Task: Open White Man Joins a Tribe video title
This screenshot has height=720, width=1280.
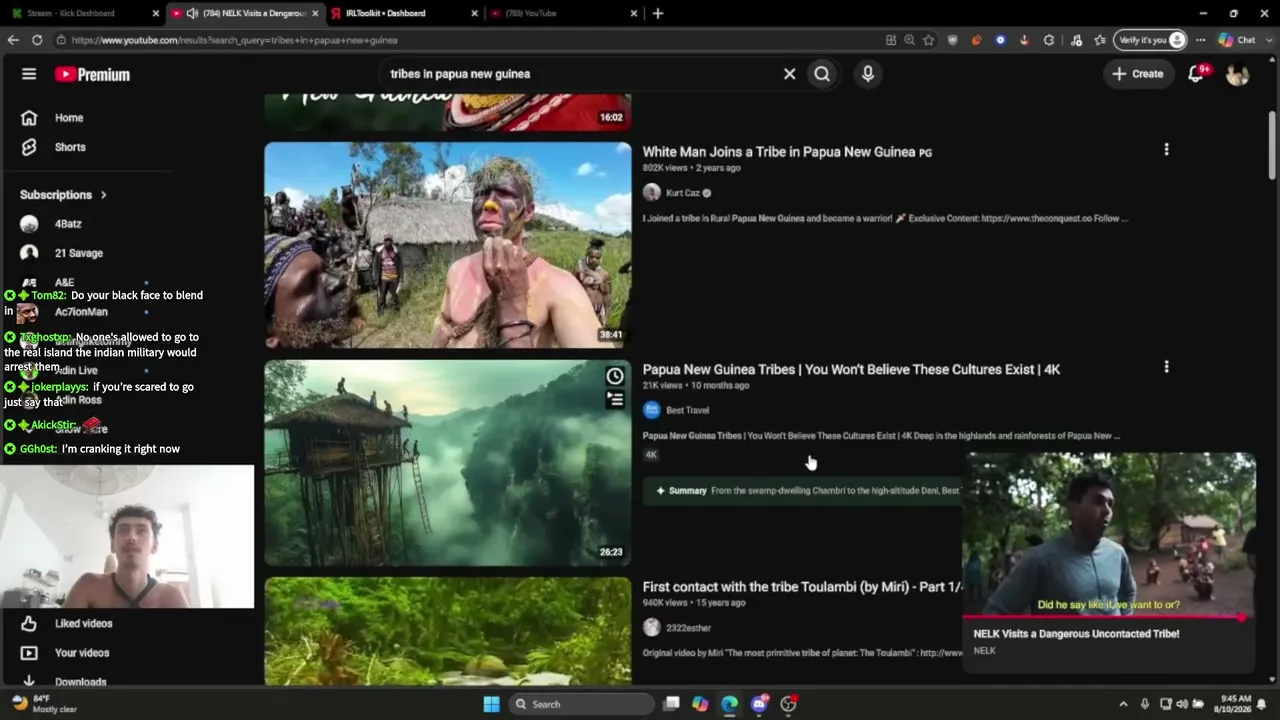Action: pos(788,152)
